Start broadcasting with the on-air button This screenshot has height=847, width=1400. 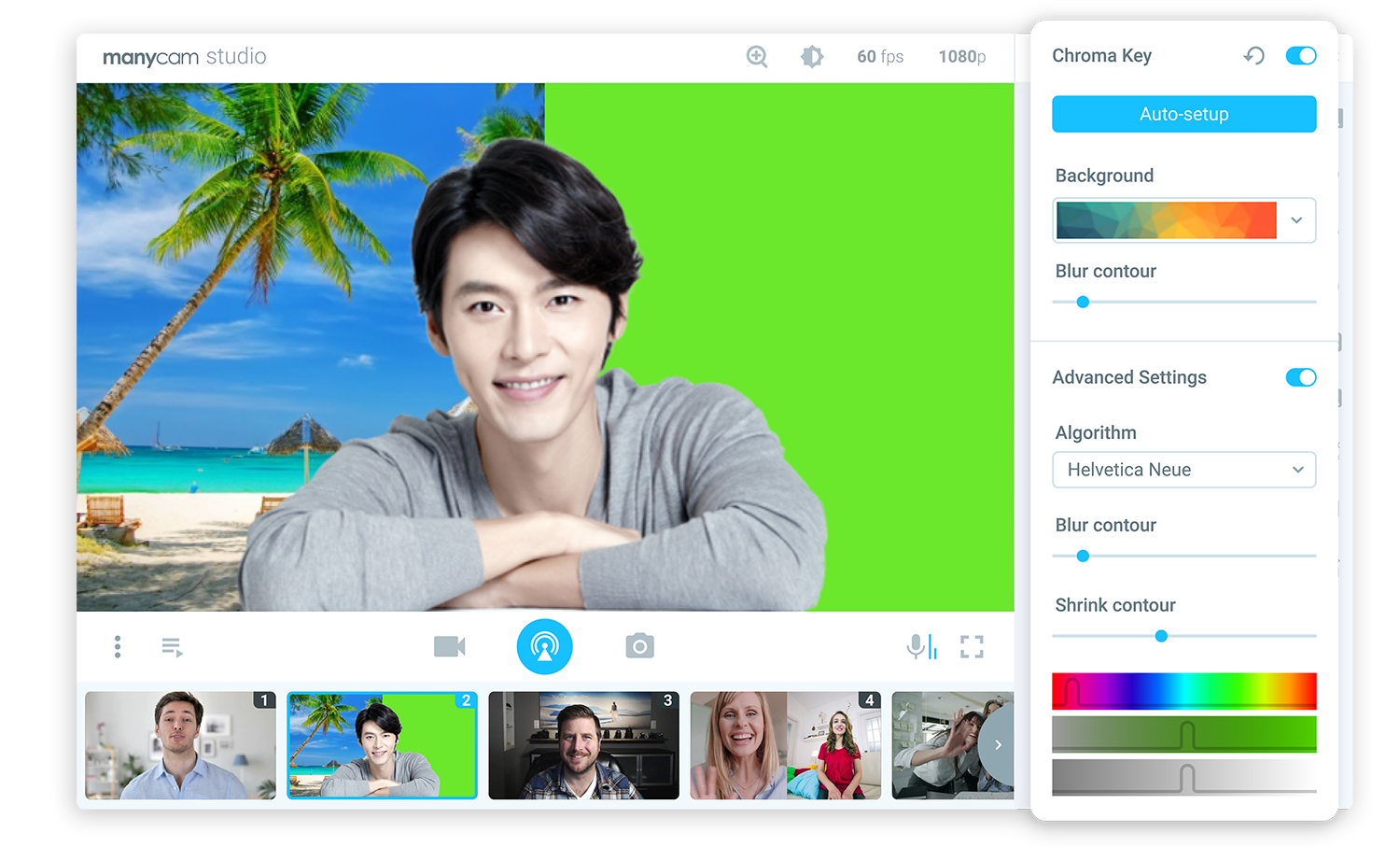pyautogui.click(x=545, y=646)
